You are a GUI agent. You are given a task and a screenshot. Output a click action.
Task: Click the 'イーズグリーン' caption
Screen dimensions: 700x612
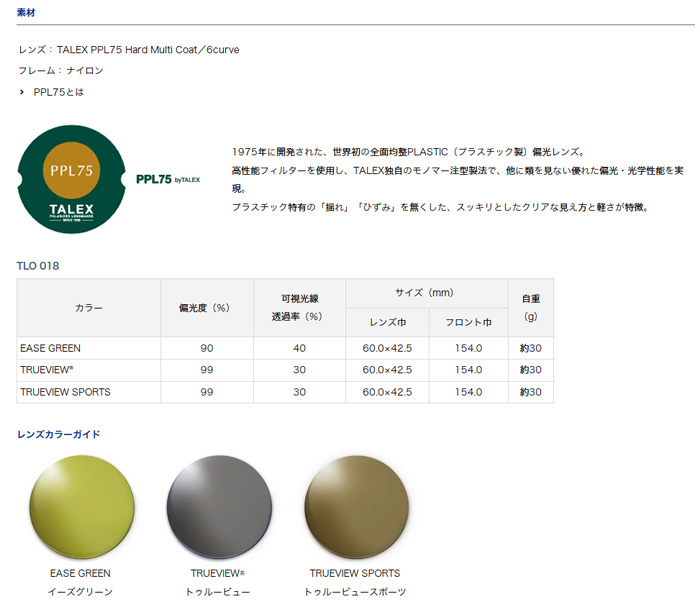point(80,592)
